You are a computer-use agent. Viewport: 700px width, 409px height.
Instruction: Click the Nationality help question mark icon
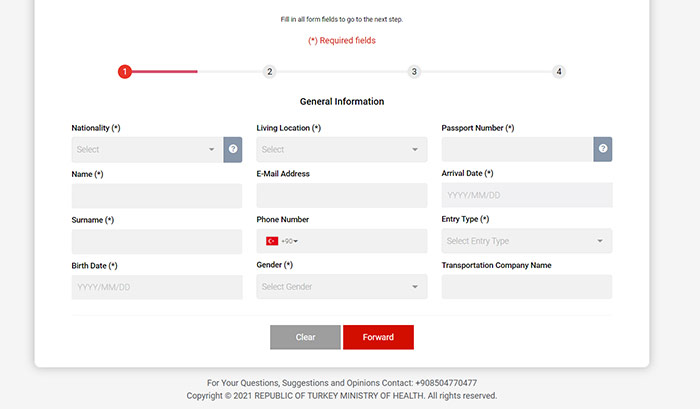click(x=233, y=149)
